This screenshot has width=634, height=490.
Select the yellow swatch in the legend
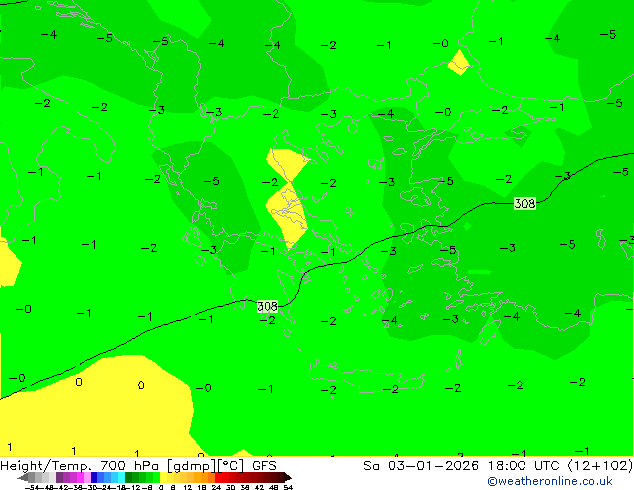pyautogui.click(x=163, y=477)
